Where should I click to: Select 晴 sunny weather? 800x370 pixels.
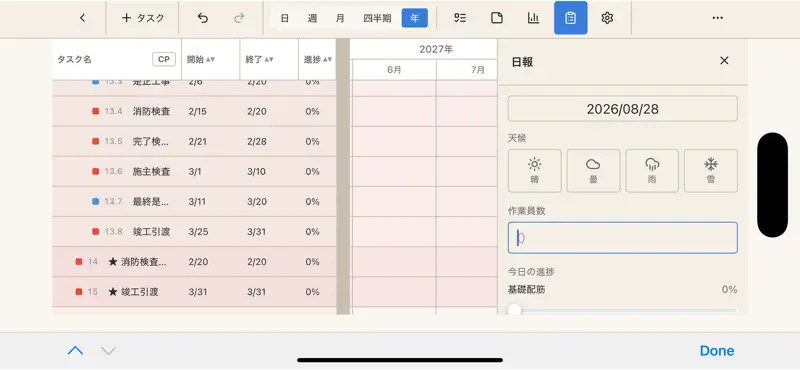[535, 171]
